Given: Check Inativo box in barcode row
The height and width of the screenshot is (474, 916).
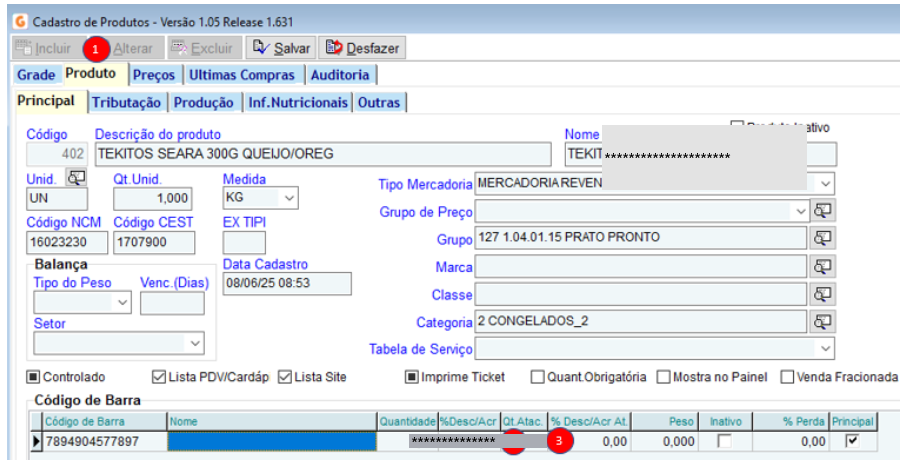Looking at the screenshot, I should tap(724, 441).
